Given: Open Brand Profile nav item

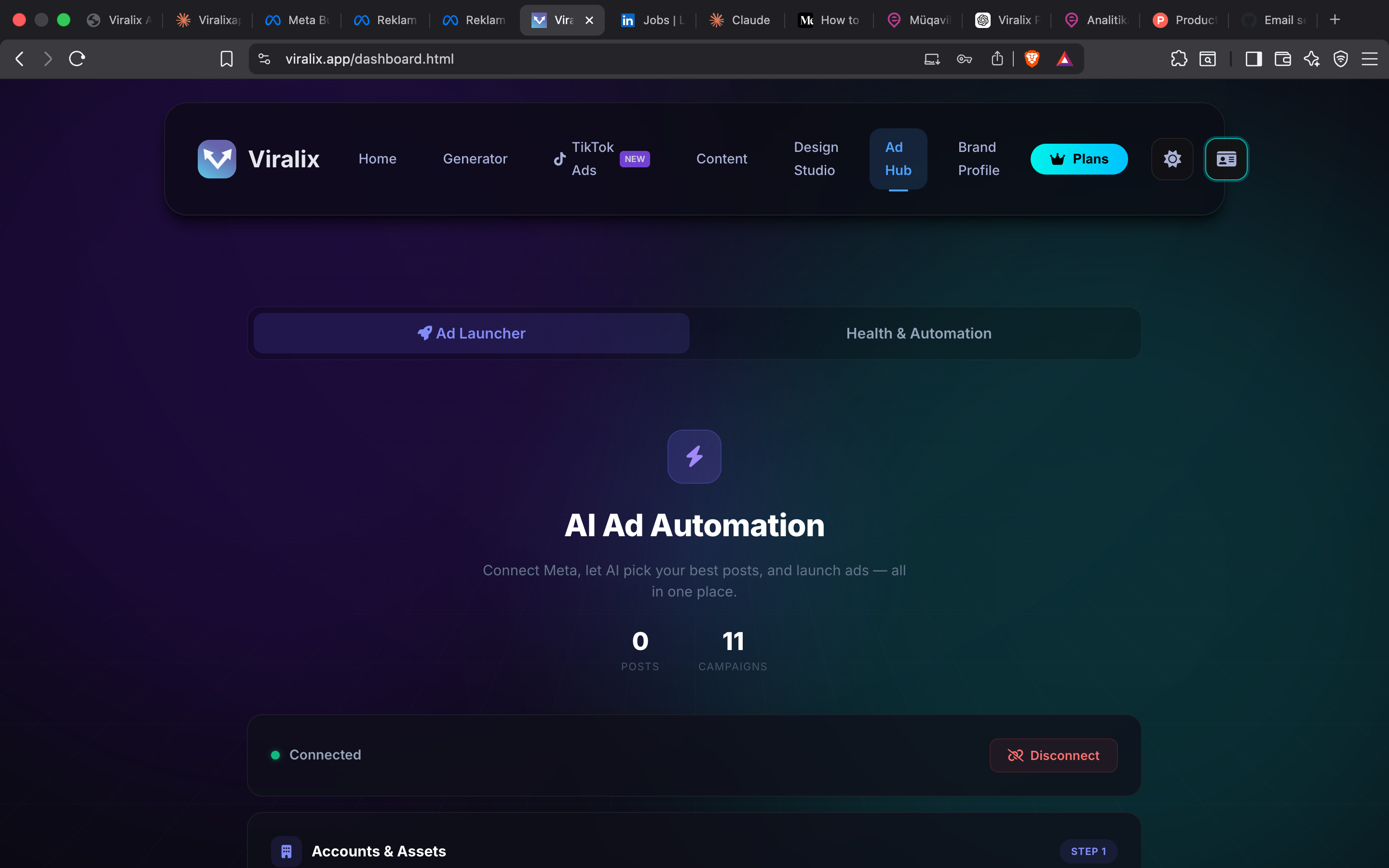Looking at the screenshot, I should (x=979, y=159).
